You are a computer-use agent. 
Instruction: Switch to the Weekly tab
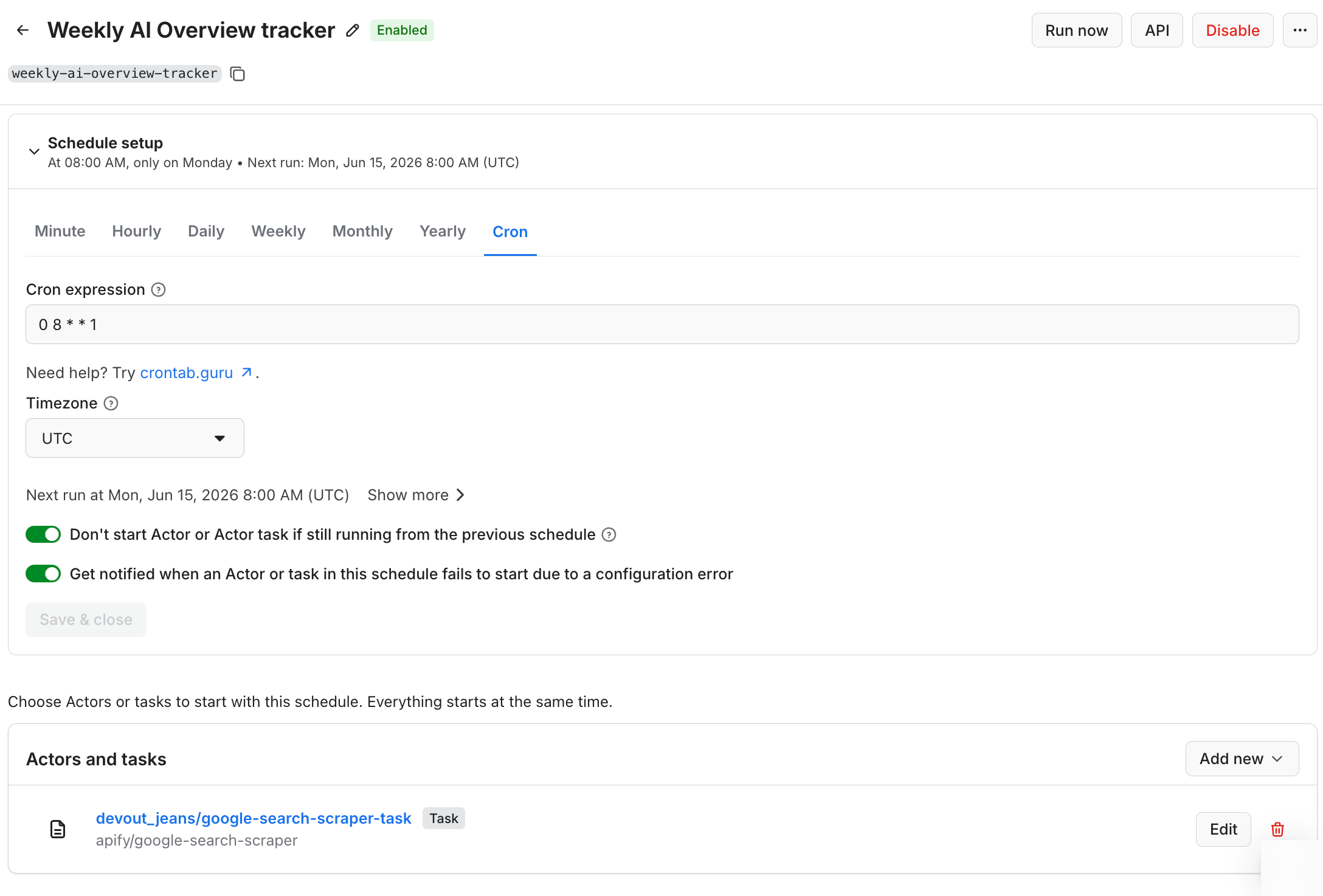pos(278,232)
